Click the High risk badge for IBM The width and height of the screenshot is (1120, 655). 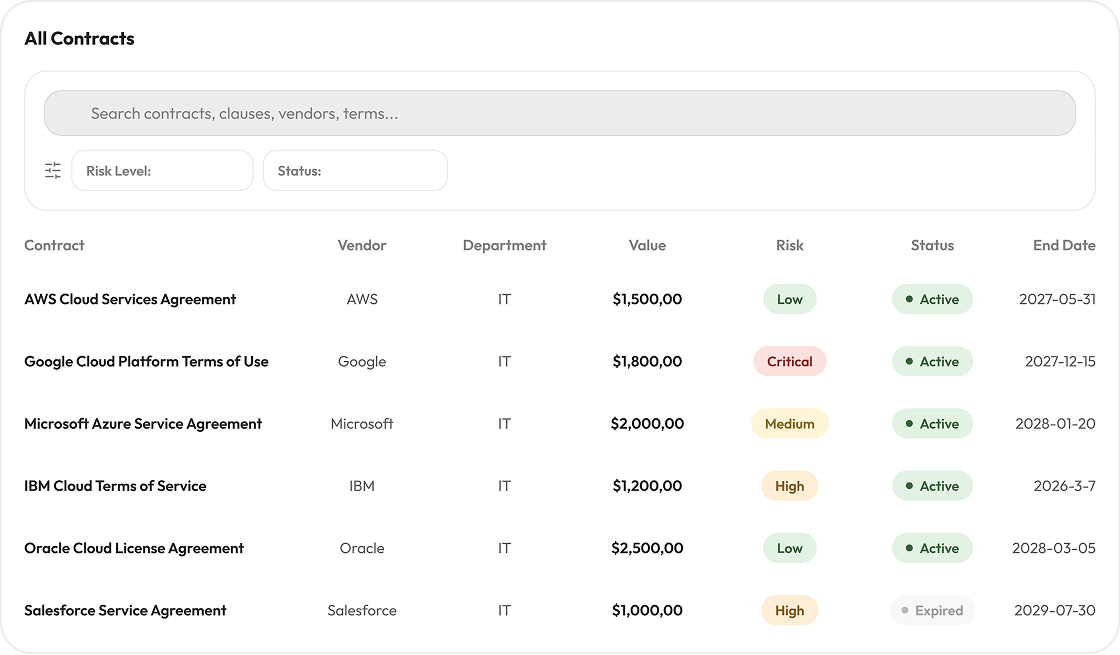coord(789,486)
